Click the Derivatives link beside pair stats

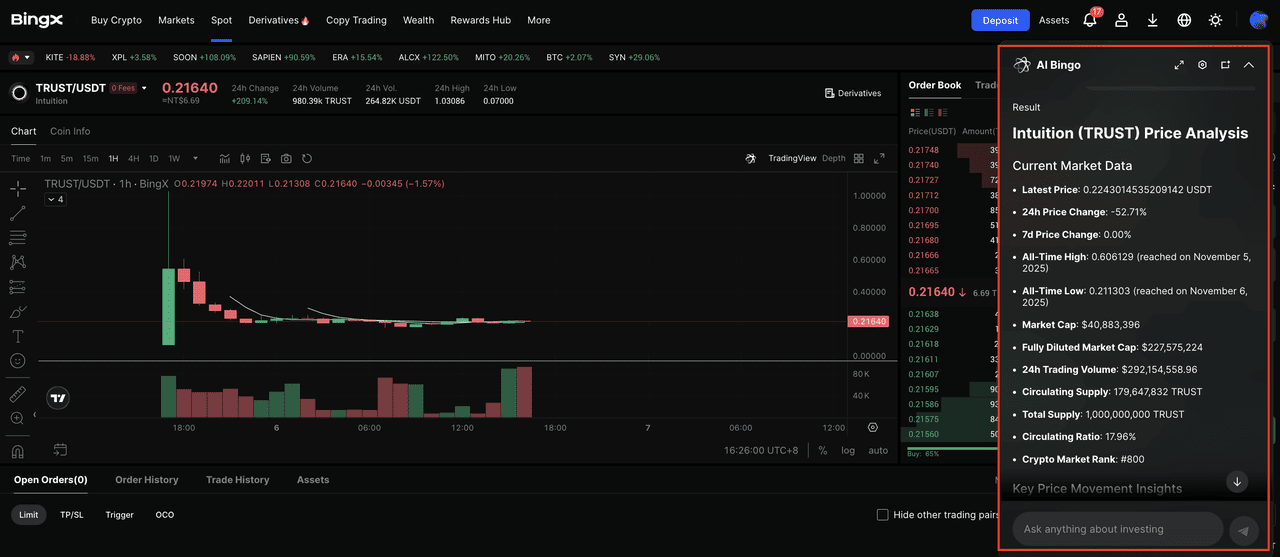(853, 93)
